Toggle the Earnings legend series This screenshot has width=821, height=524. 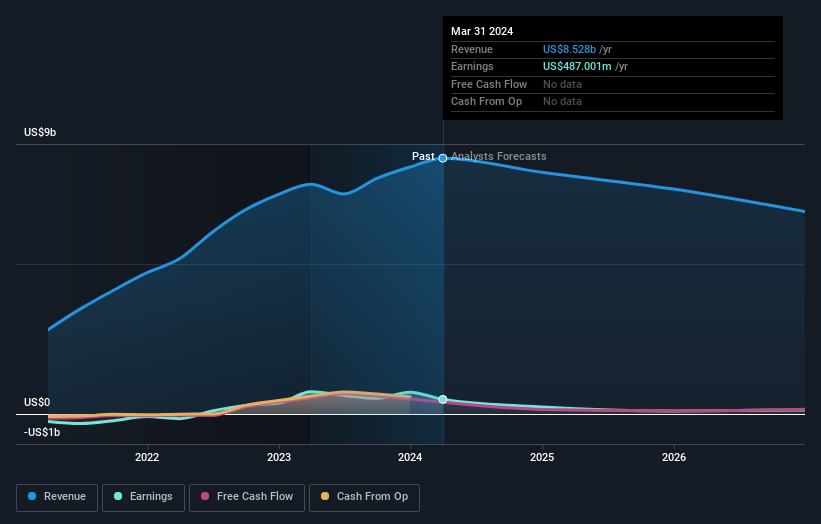(x=143, y=497)
